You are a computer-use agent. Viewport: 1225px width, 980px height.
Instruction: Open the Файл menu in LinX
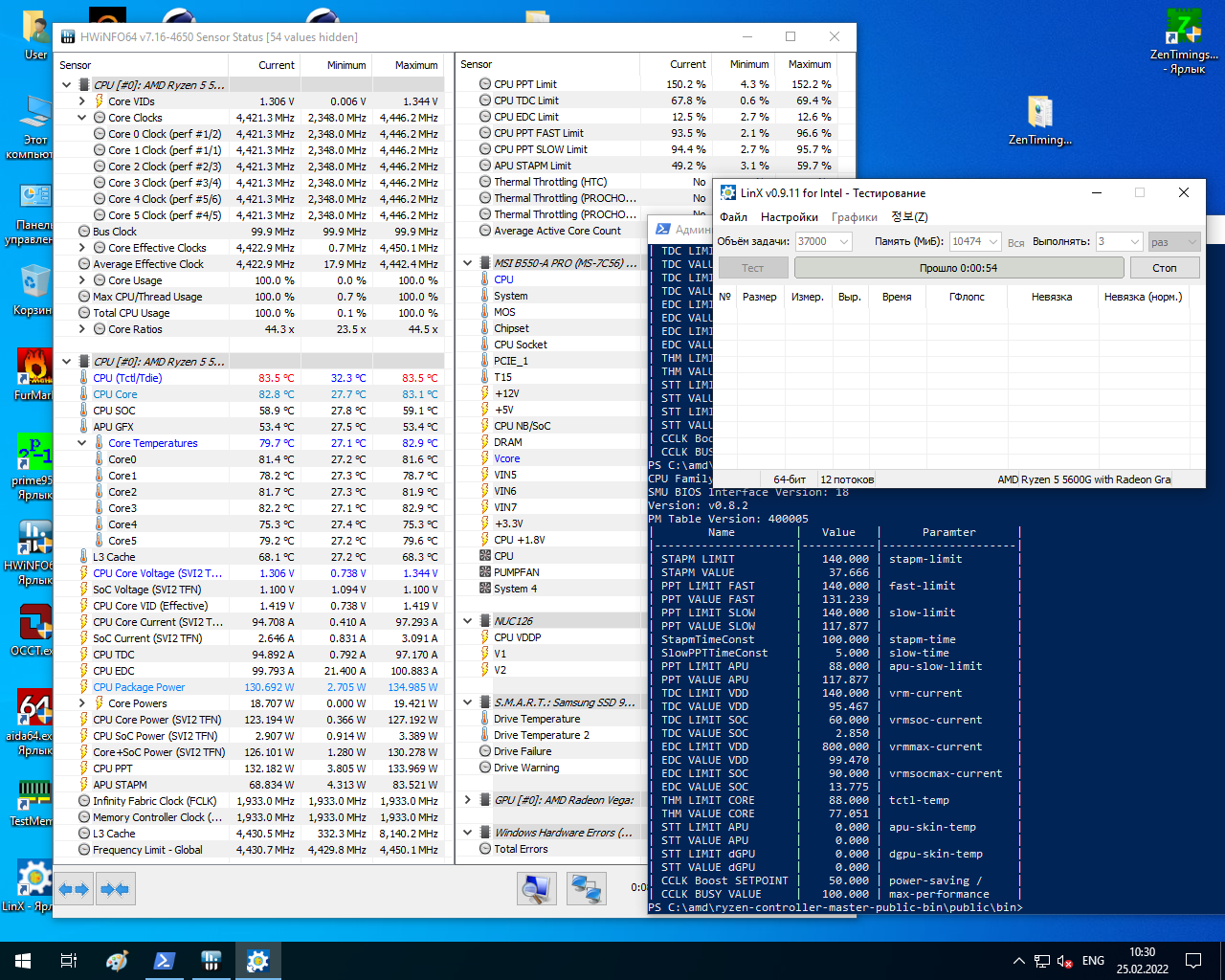(x=734, y=217)
